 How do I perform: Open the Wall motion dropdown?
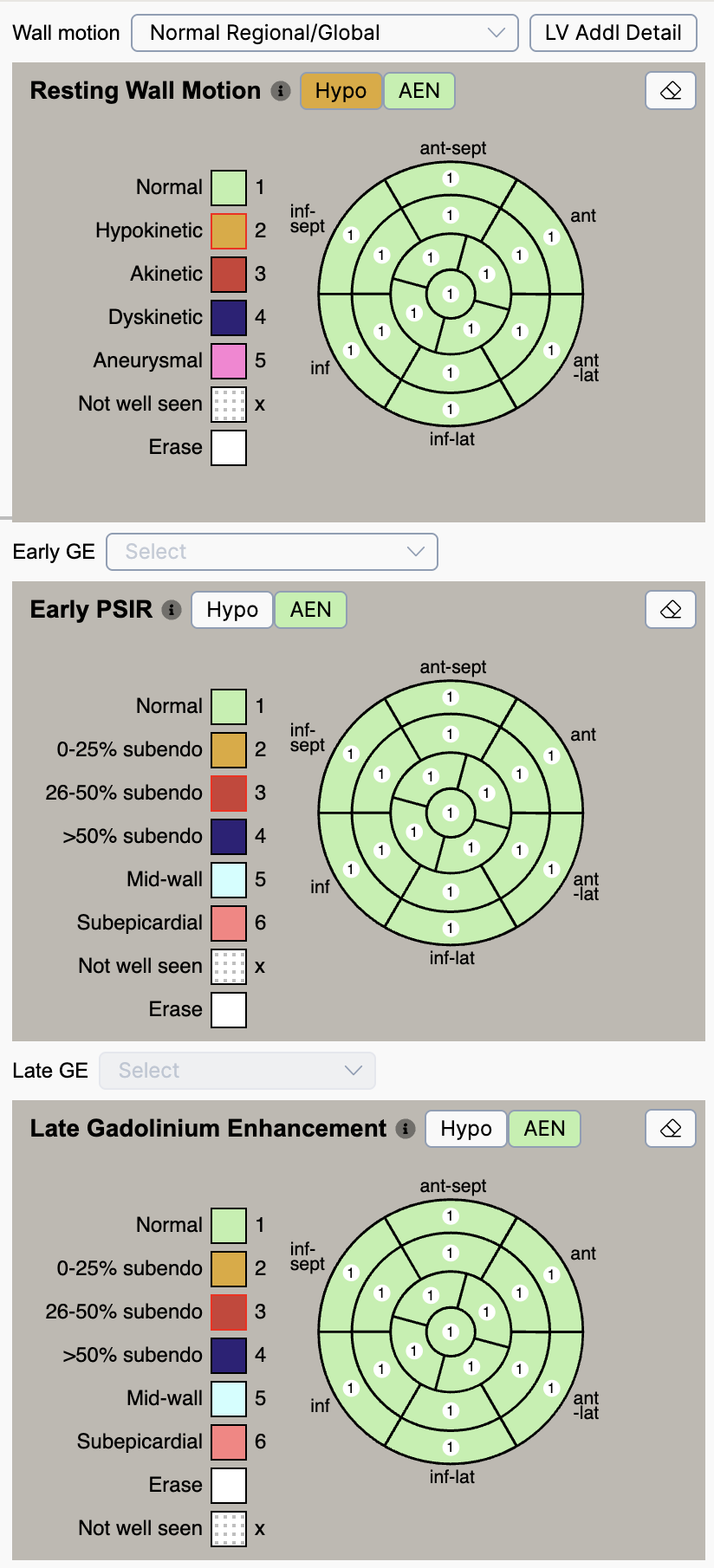[324, 33]
